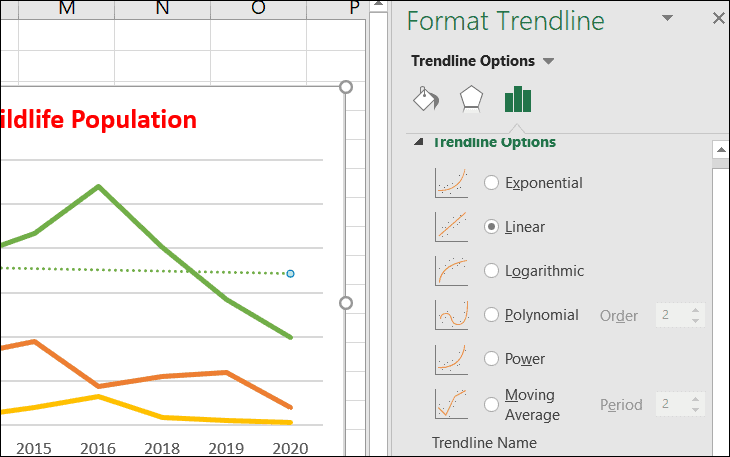Screen dimensions: 730x457
Task: Select column O header
Action: (258, 9)
